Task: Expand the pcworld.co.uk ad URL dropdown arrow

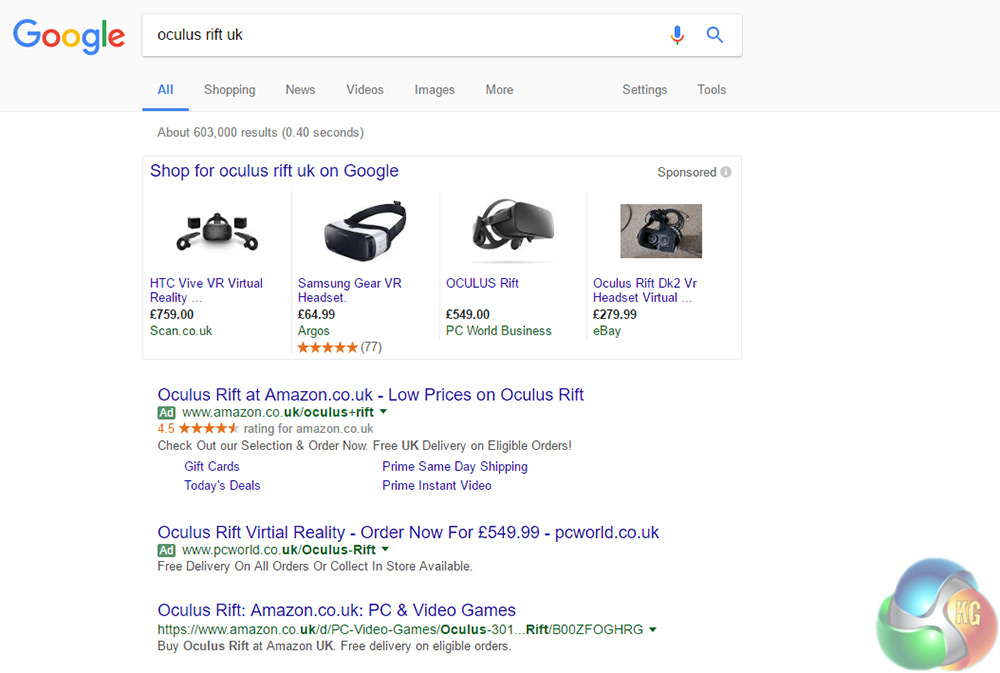Action: click(x=386, y=550)
